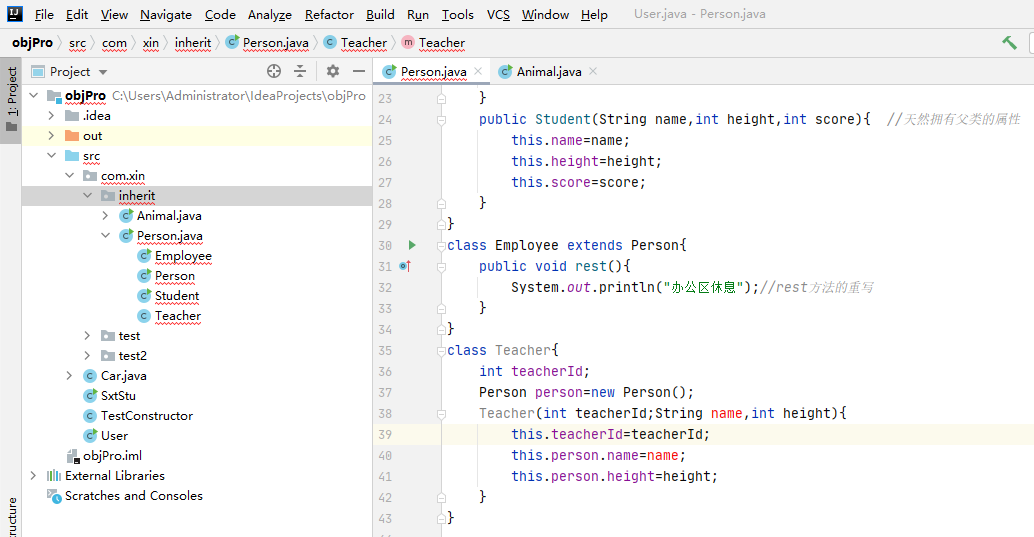Select Scratches and Consoles
This screenshot has height=537, width=1034.
coord(133,495)
